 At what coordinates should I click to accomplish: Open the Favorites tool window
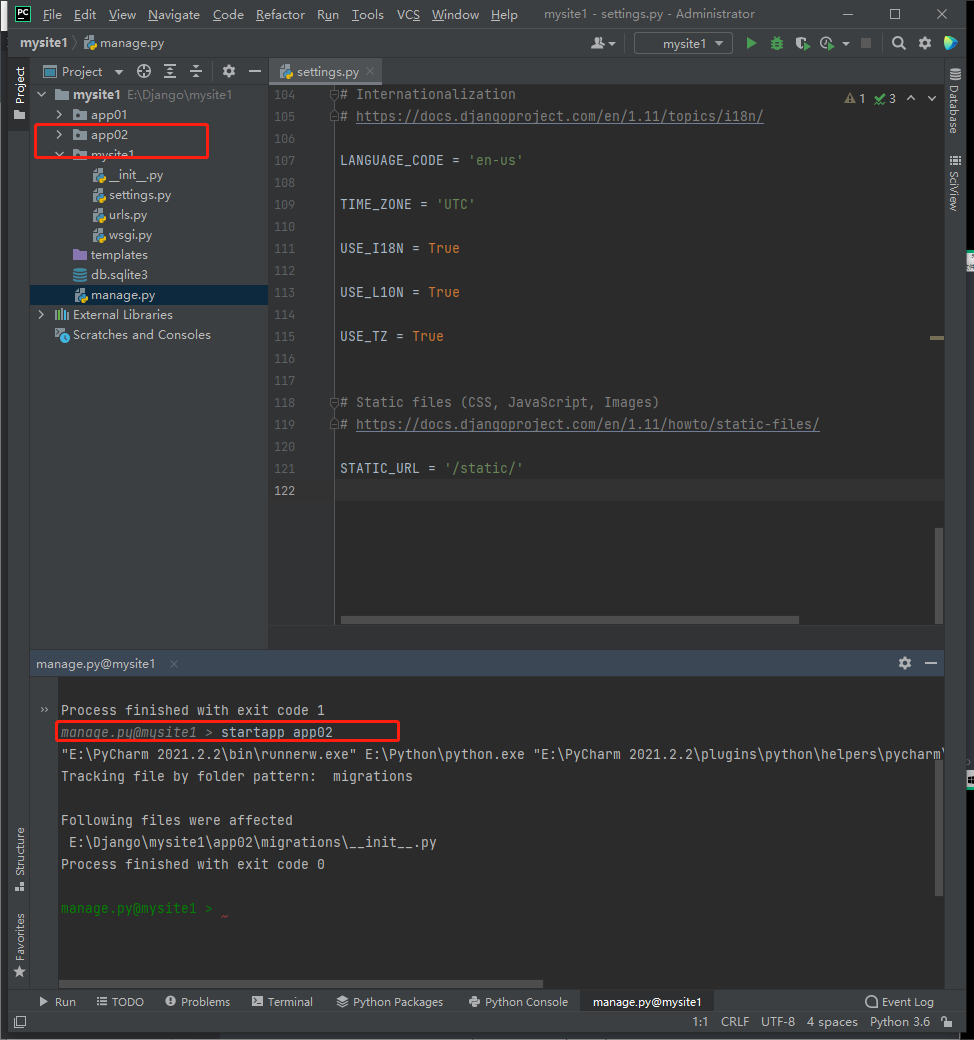20,945
